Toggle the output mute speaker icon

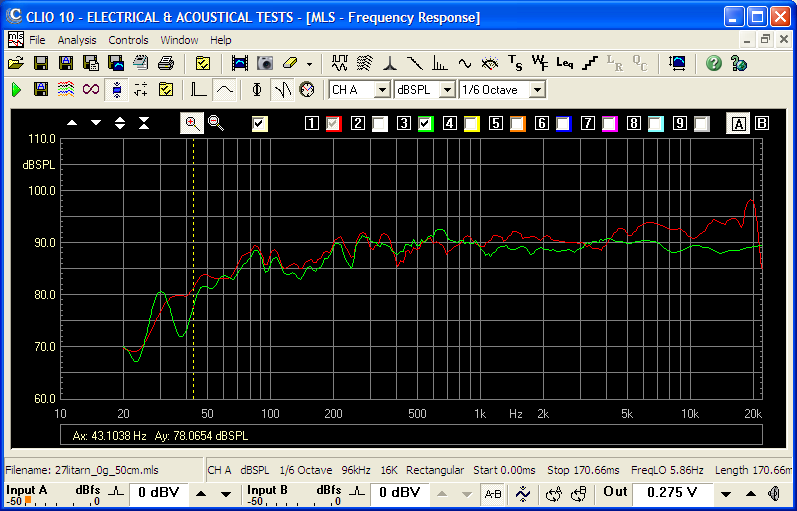(775, 493)
